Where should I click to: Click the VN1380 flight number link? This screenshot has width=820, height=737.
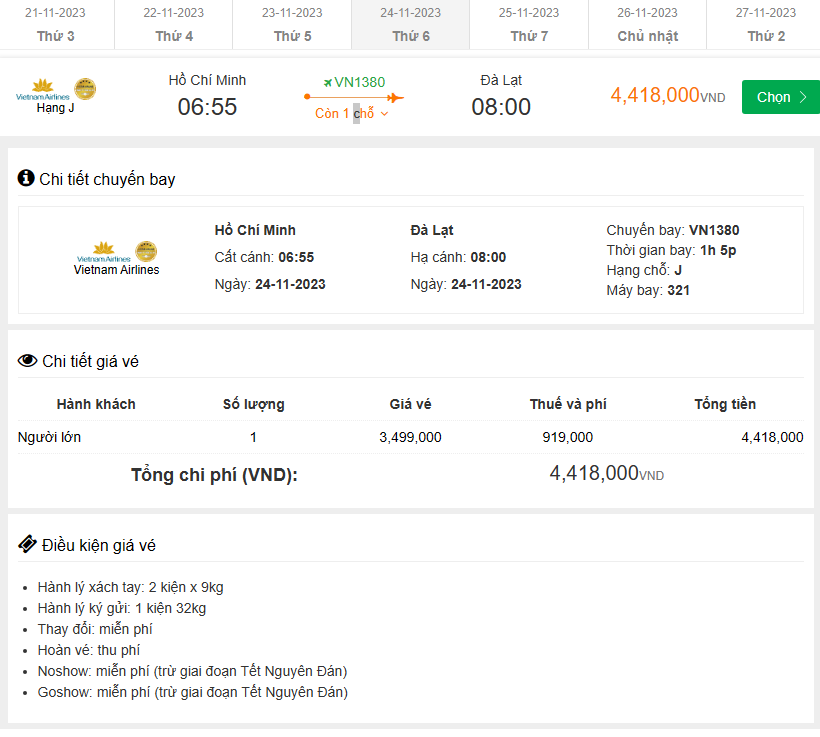click(359, 82)
